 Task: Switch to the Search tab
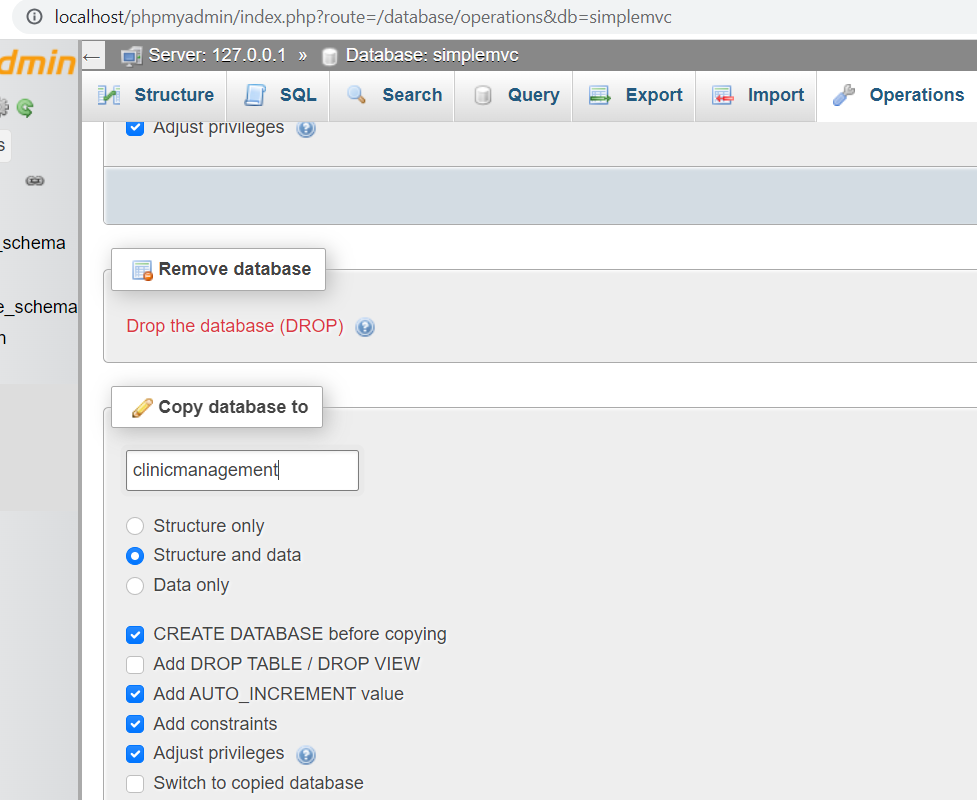[392, 95]
